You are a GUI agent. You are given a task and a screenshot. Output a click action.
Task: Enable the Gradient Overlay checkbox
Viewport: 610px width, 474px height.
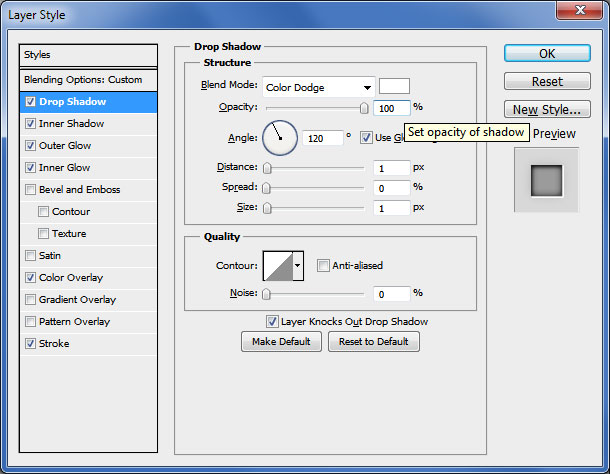pyautogui.click(x=30, y=300)
